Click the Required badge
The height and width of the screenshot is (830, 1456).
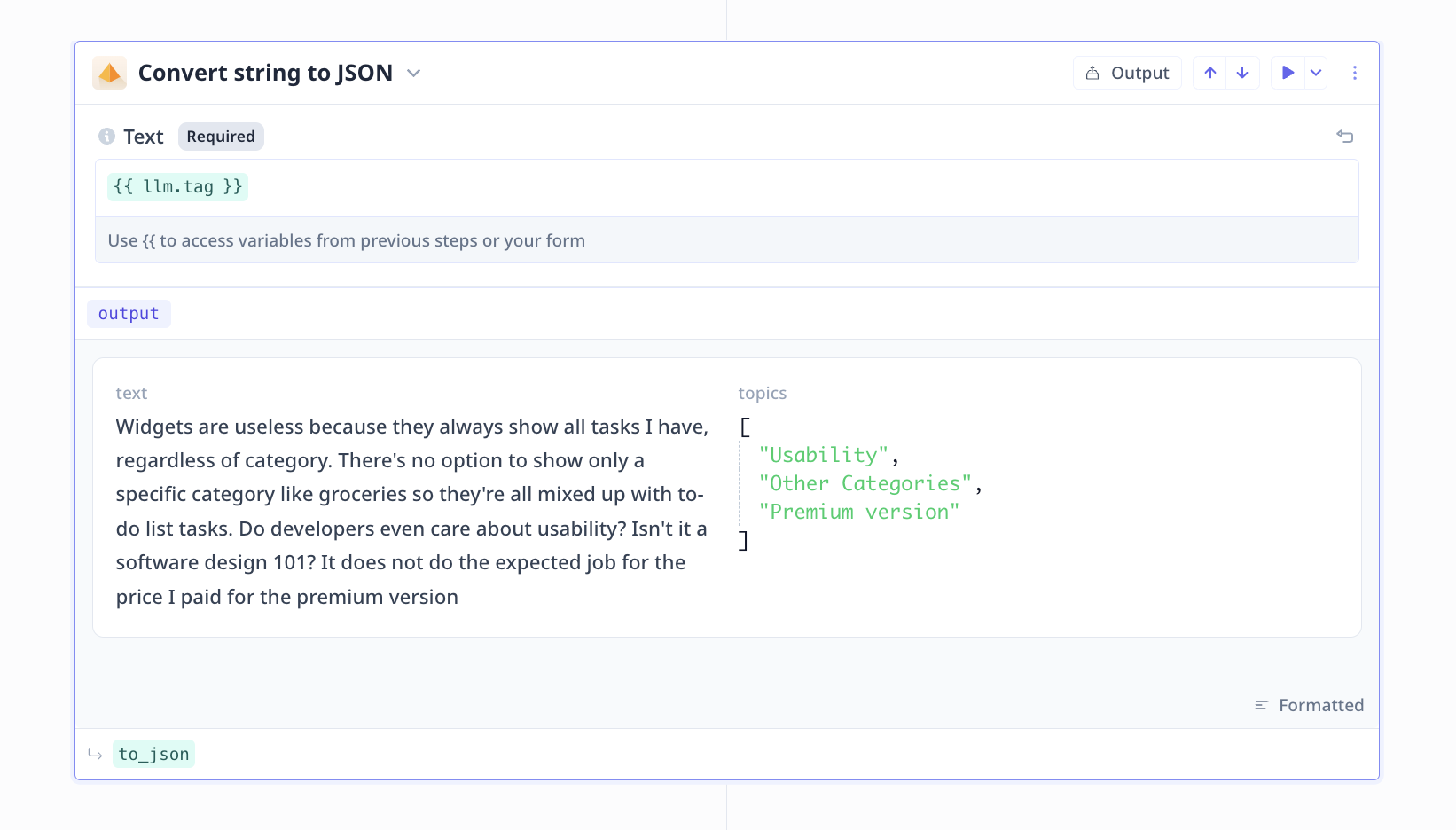(221, 137)
